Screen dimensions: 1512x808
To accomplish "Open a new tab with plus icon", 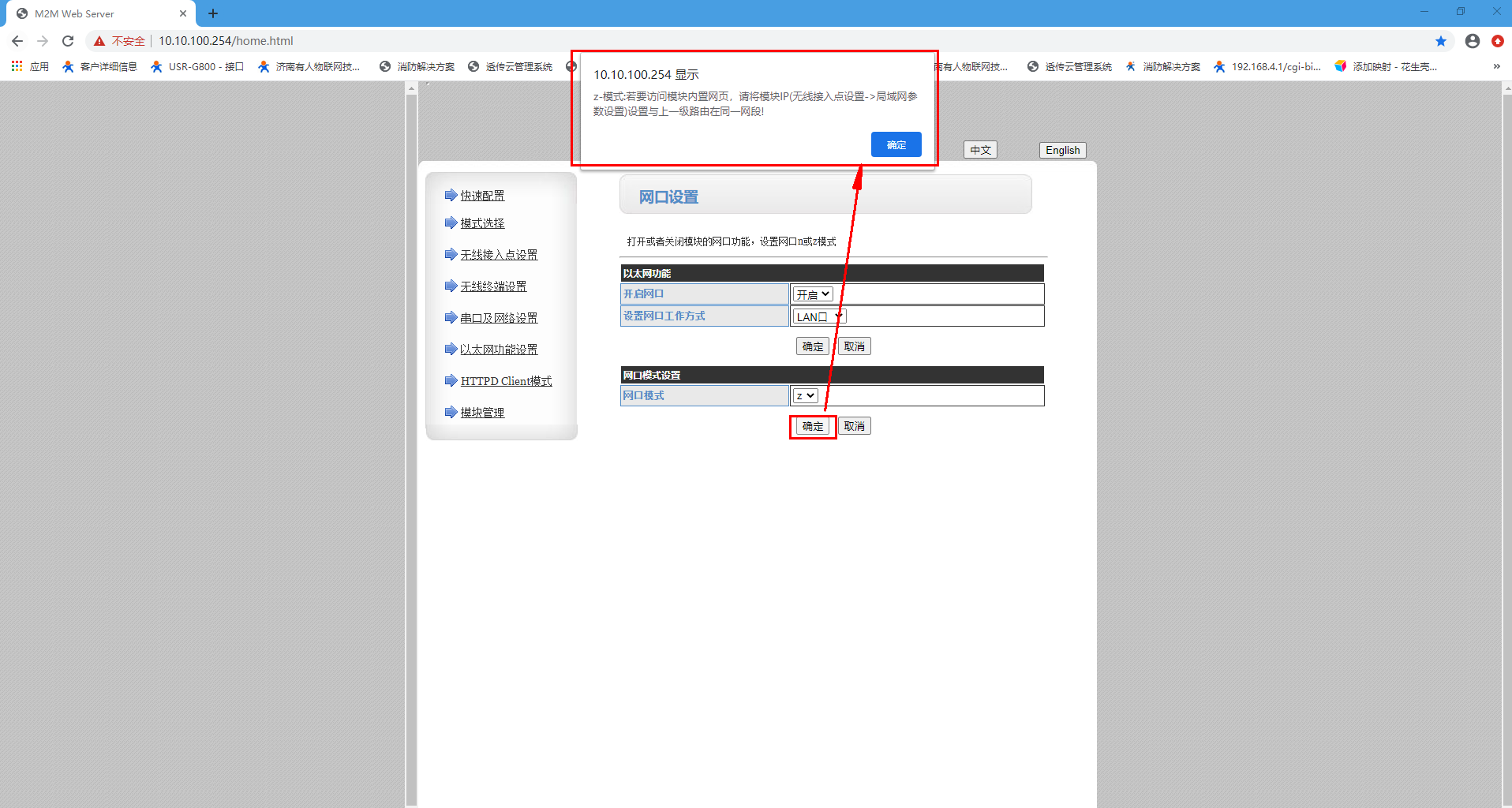I will pos(213,13).
